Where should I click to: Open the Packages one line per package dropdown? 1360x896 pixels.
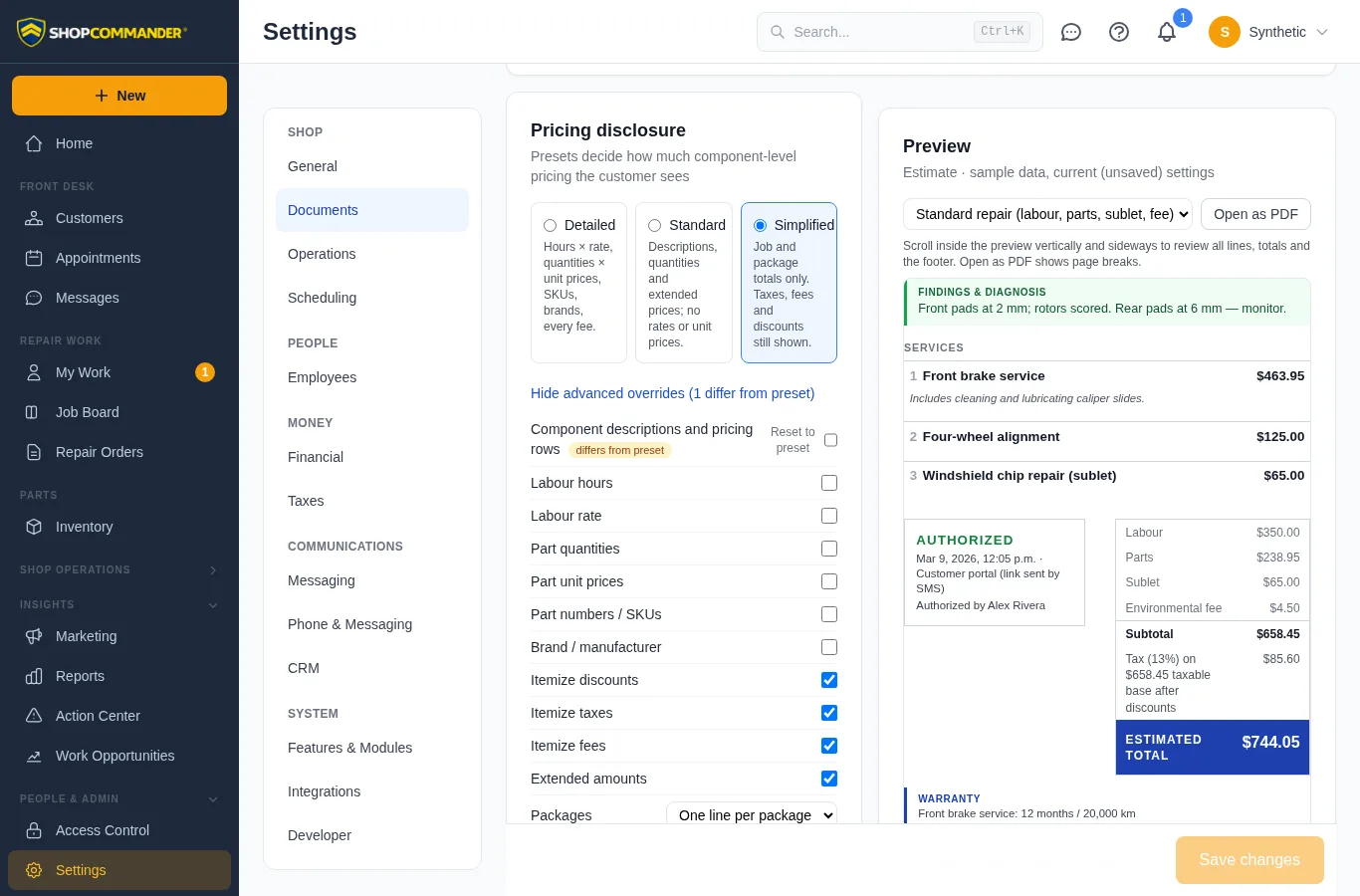[x=752, y=814]
